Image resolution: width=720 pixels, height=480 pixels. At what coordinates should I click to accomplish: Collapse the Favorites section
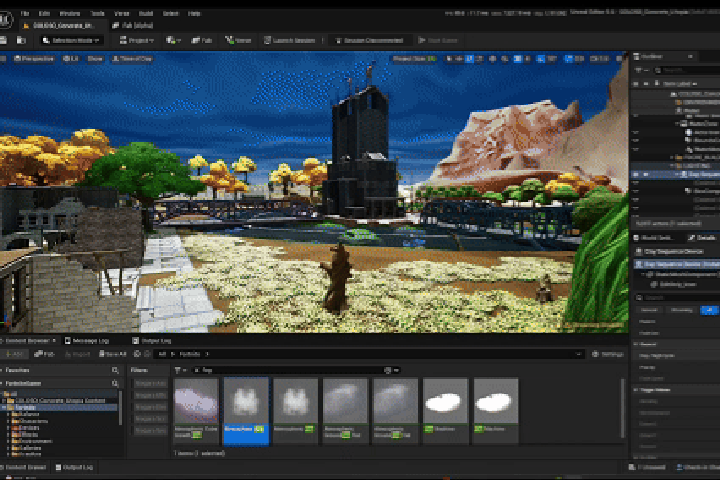2,370
